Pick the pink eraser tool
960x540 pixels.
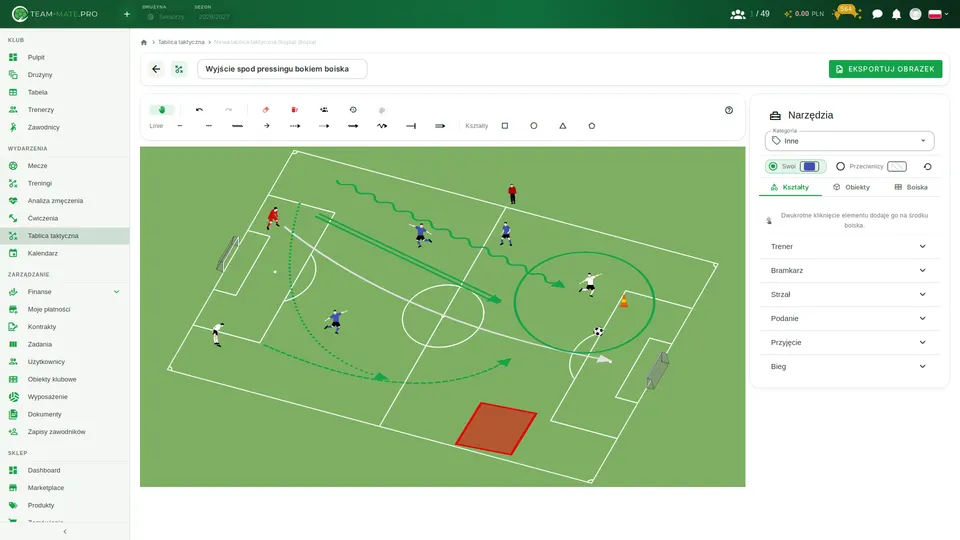(x=266, y=110)
